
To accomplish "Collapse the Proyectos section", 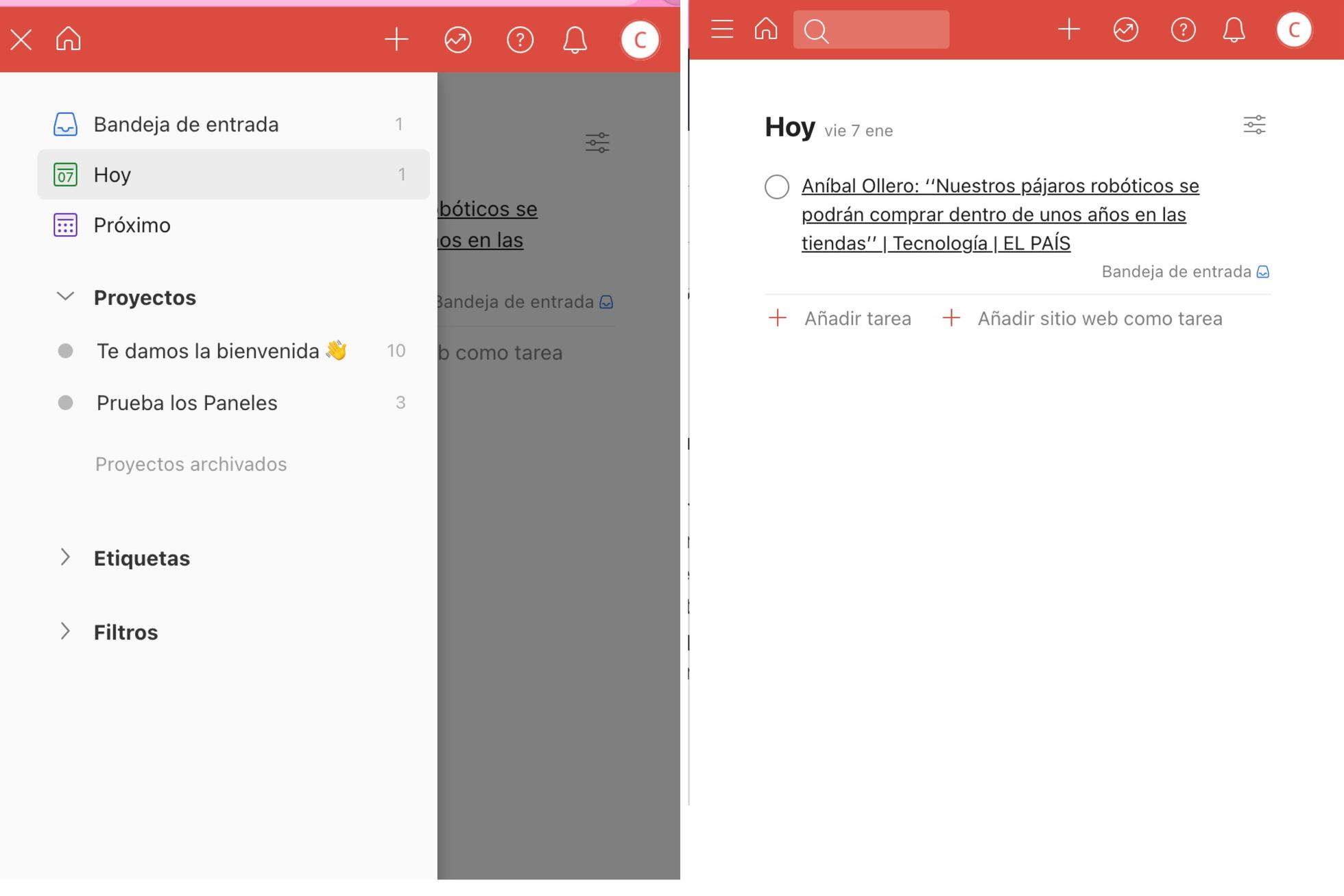I will point(65,296).
